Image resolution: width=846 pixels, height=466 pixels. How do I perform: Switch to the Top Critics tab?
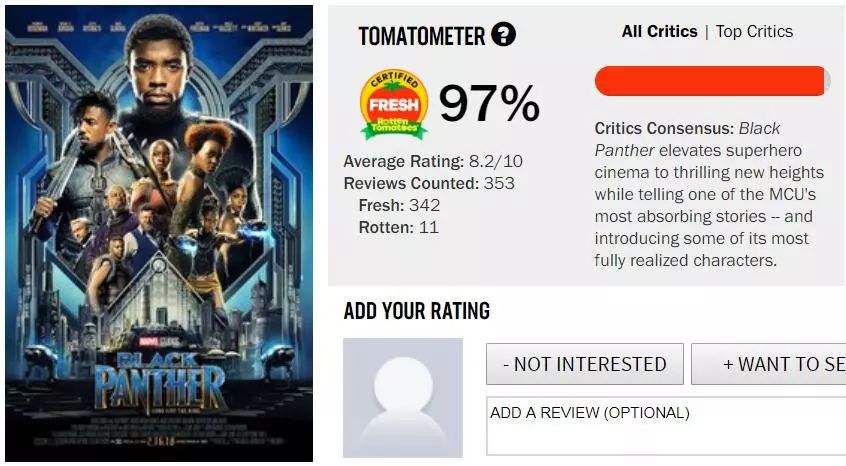754,32
